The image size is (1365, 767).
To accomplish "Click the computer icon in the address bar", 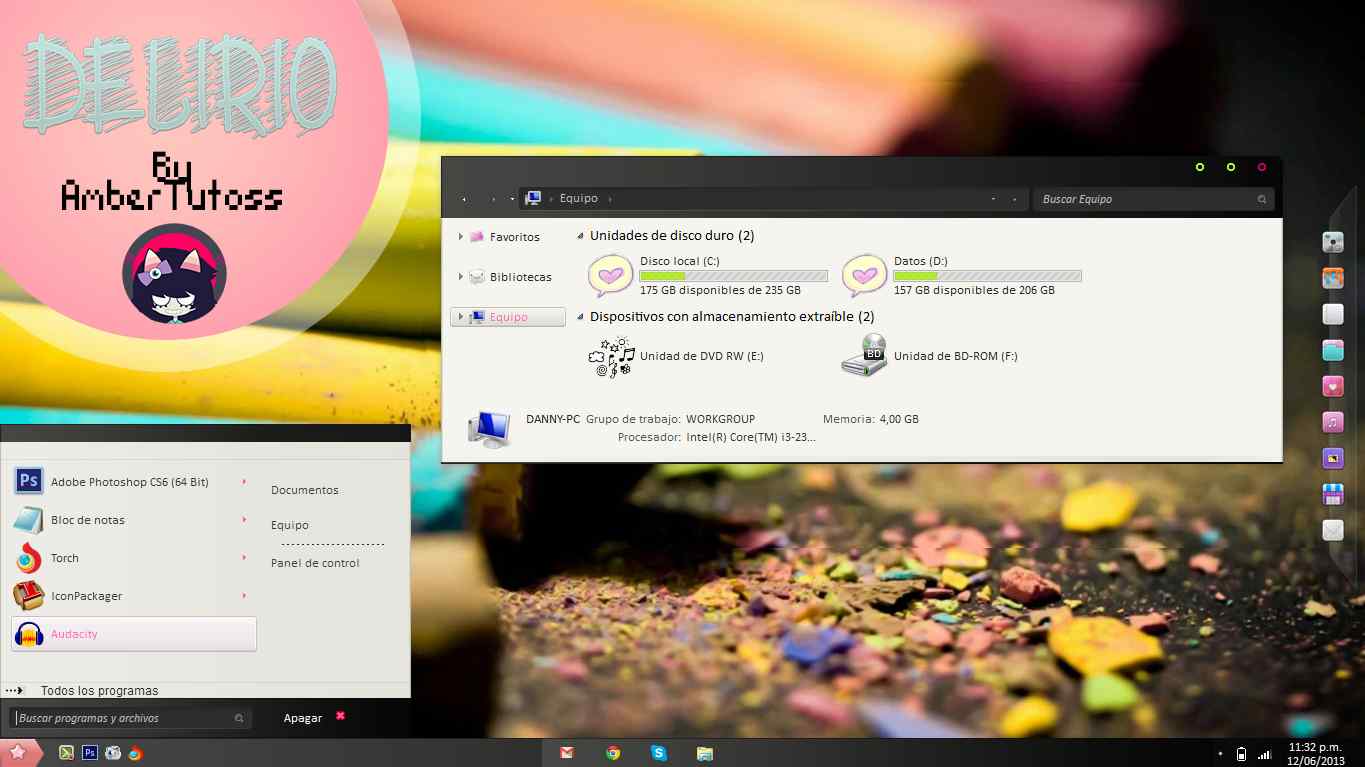I will click(533, 198).
